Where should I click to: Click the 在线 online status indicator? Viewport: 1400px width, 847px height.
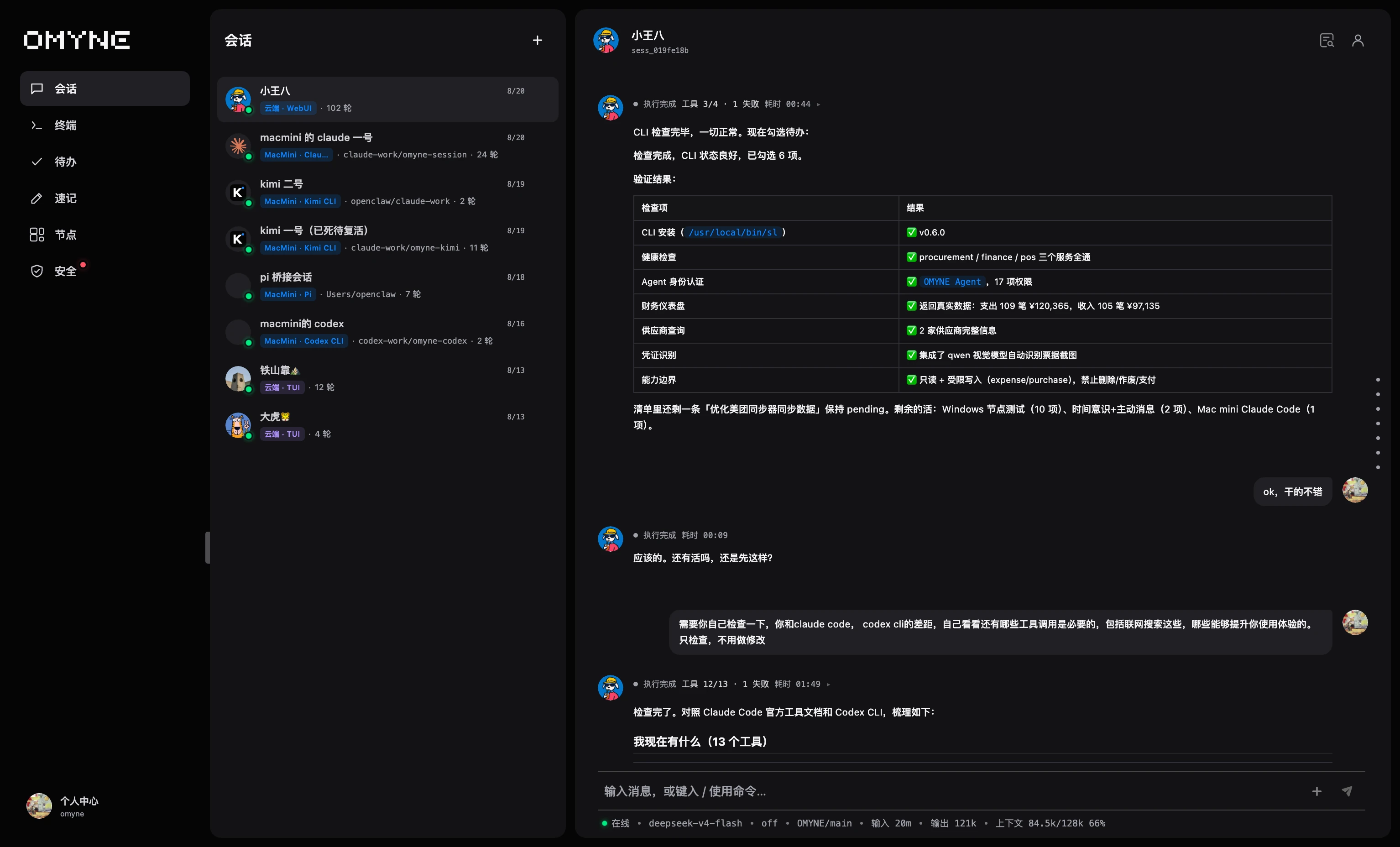click(615, 823)
